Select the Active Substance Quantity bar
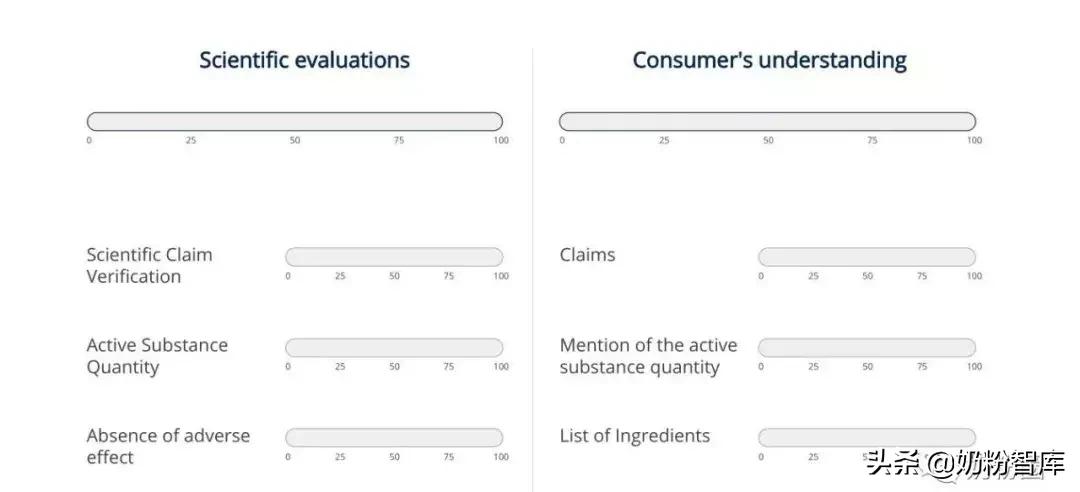Viewport: 1080px width, 492px height. pyautogui.click(x=394, y=347)
